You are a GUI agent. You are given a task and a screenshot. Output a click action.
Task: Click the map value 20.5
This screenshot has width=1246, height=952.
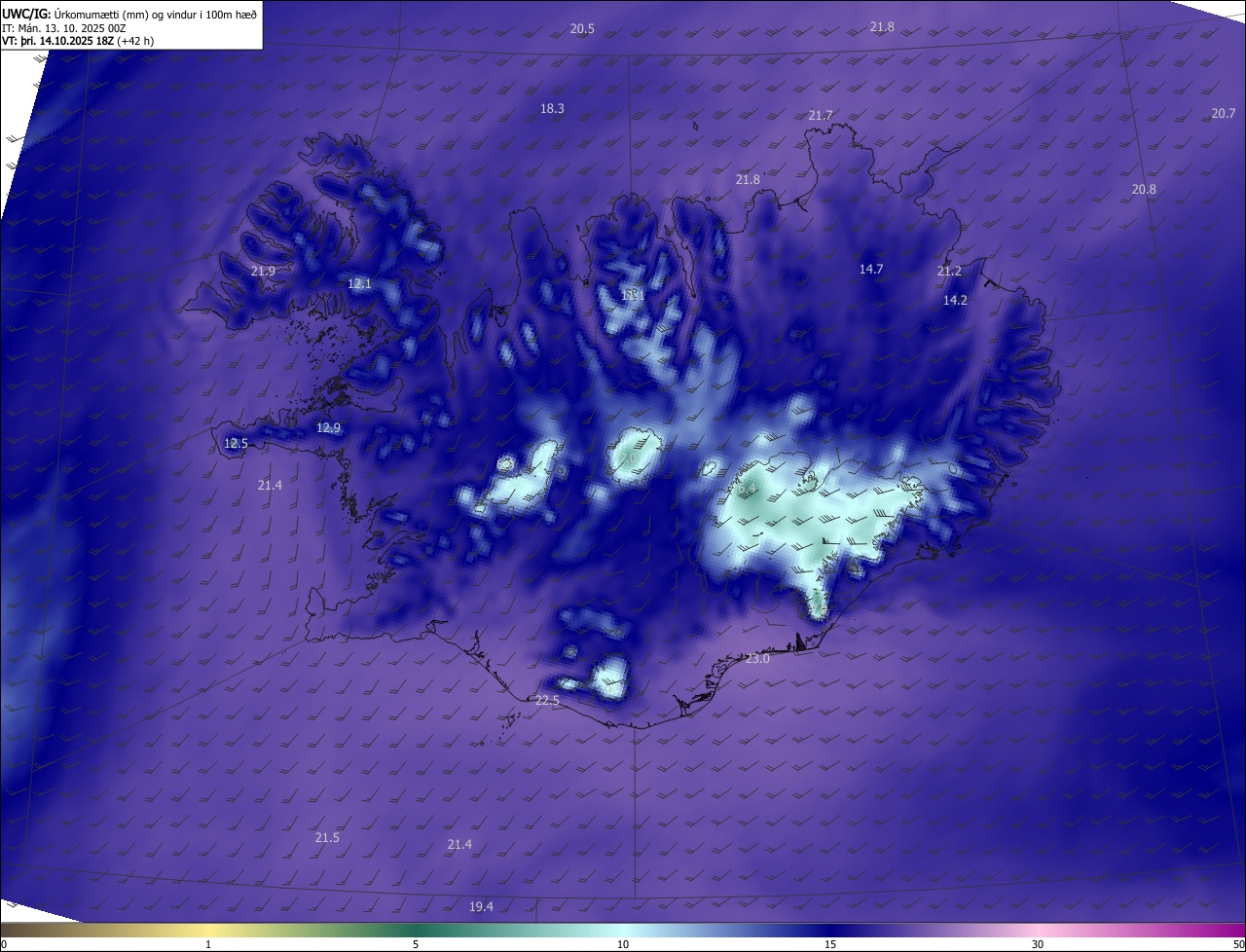[582, 29]
